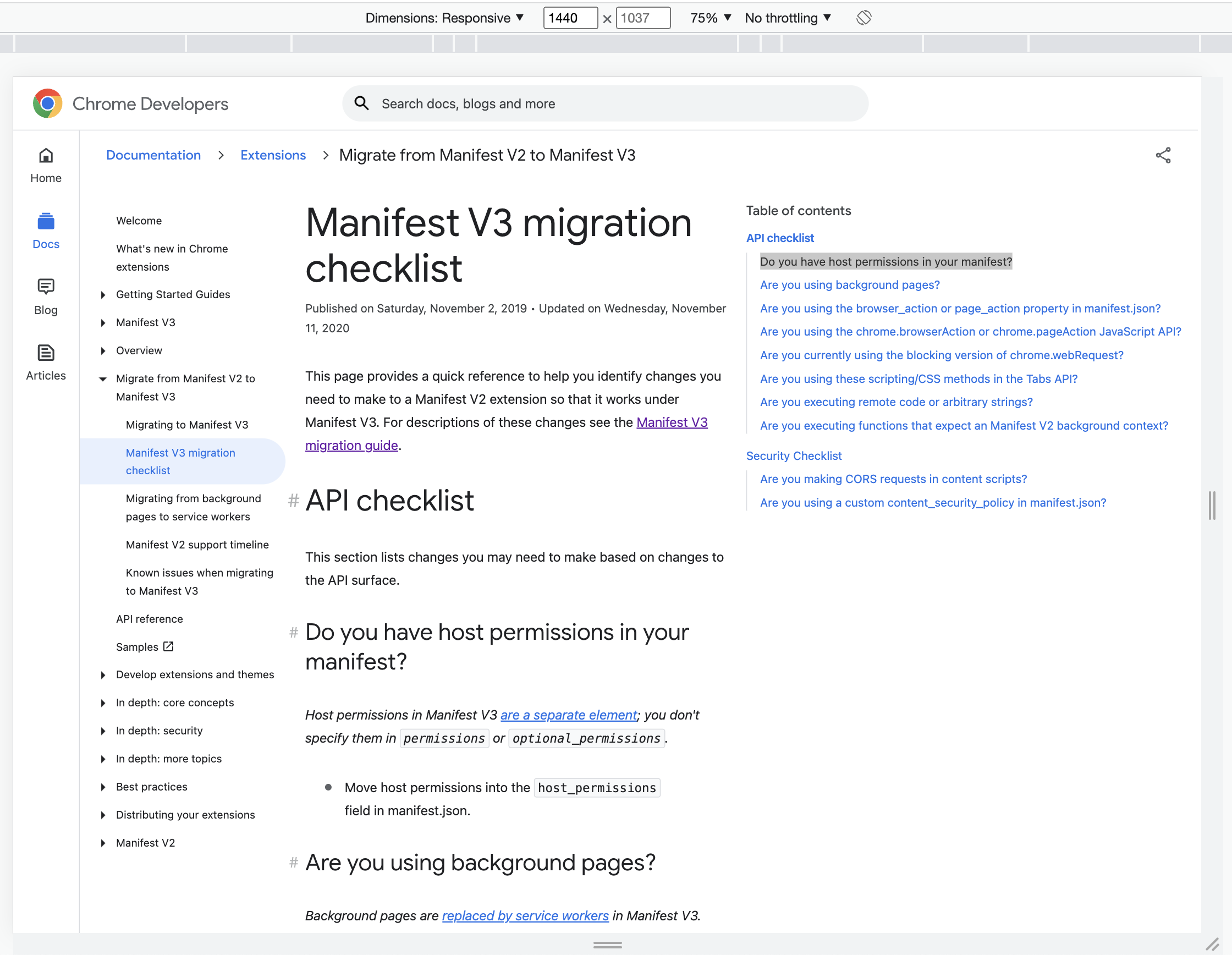Select Migrating to Manifest V3 item
This screenshot has width=1232, height=955.
(186, 425)
